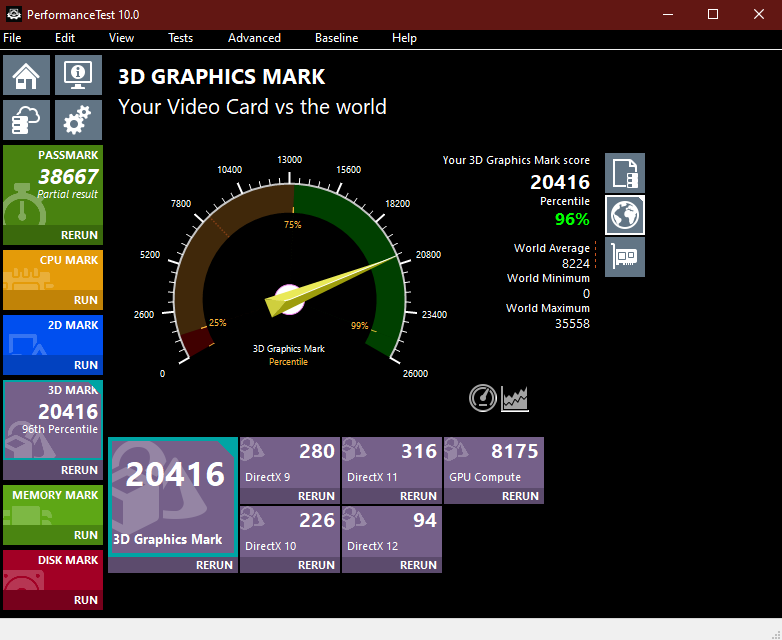This screenshot has height=640, width=782.
Task: Run the Disk Mark test
Action: pyautogui.click(x=53, y=600)
